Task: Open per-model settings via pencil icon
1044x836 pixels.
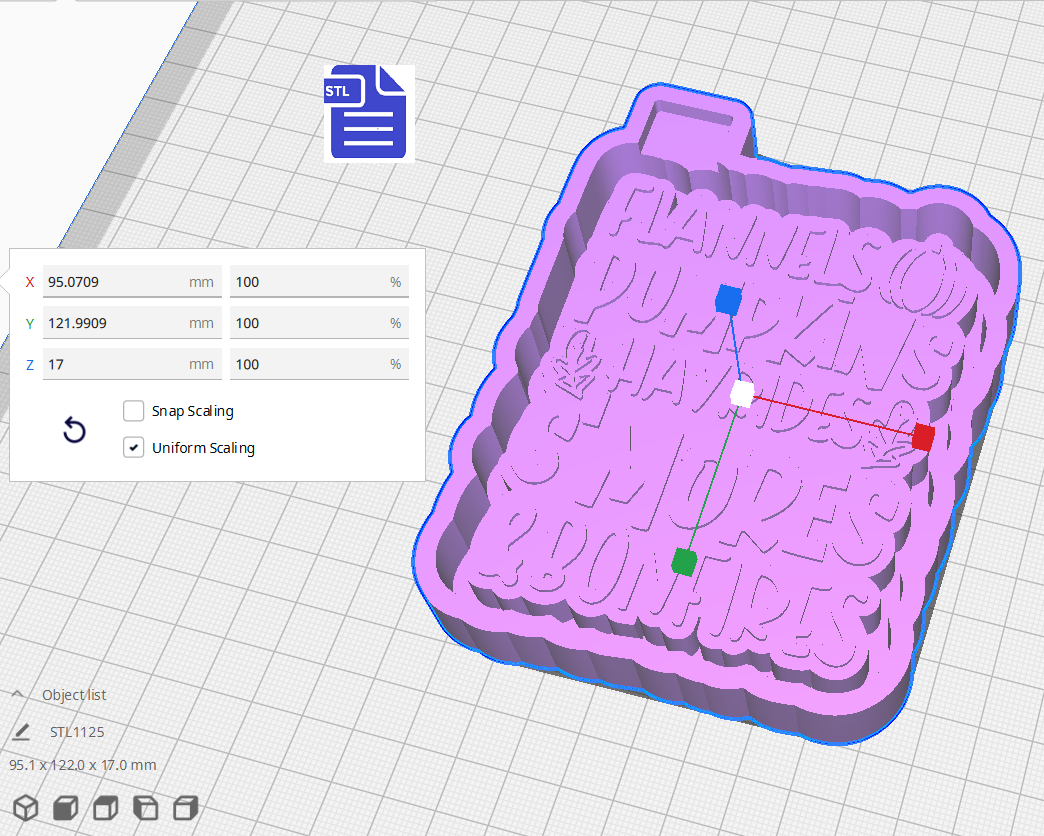Action: (x=21, y=732)
